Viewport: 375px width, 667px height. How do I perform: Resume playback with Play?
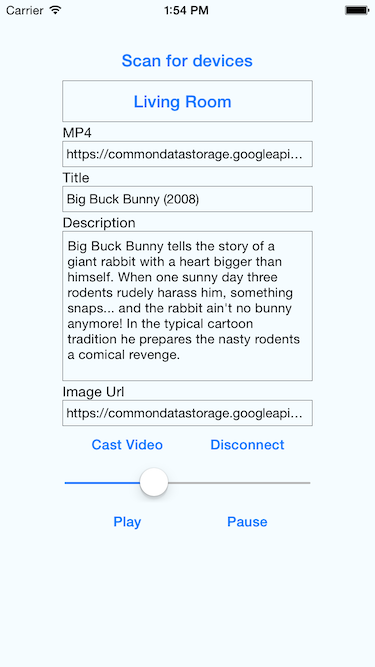127,522
